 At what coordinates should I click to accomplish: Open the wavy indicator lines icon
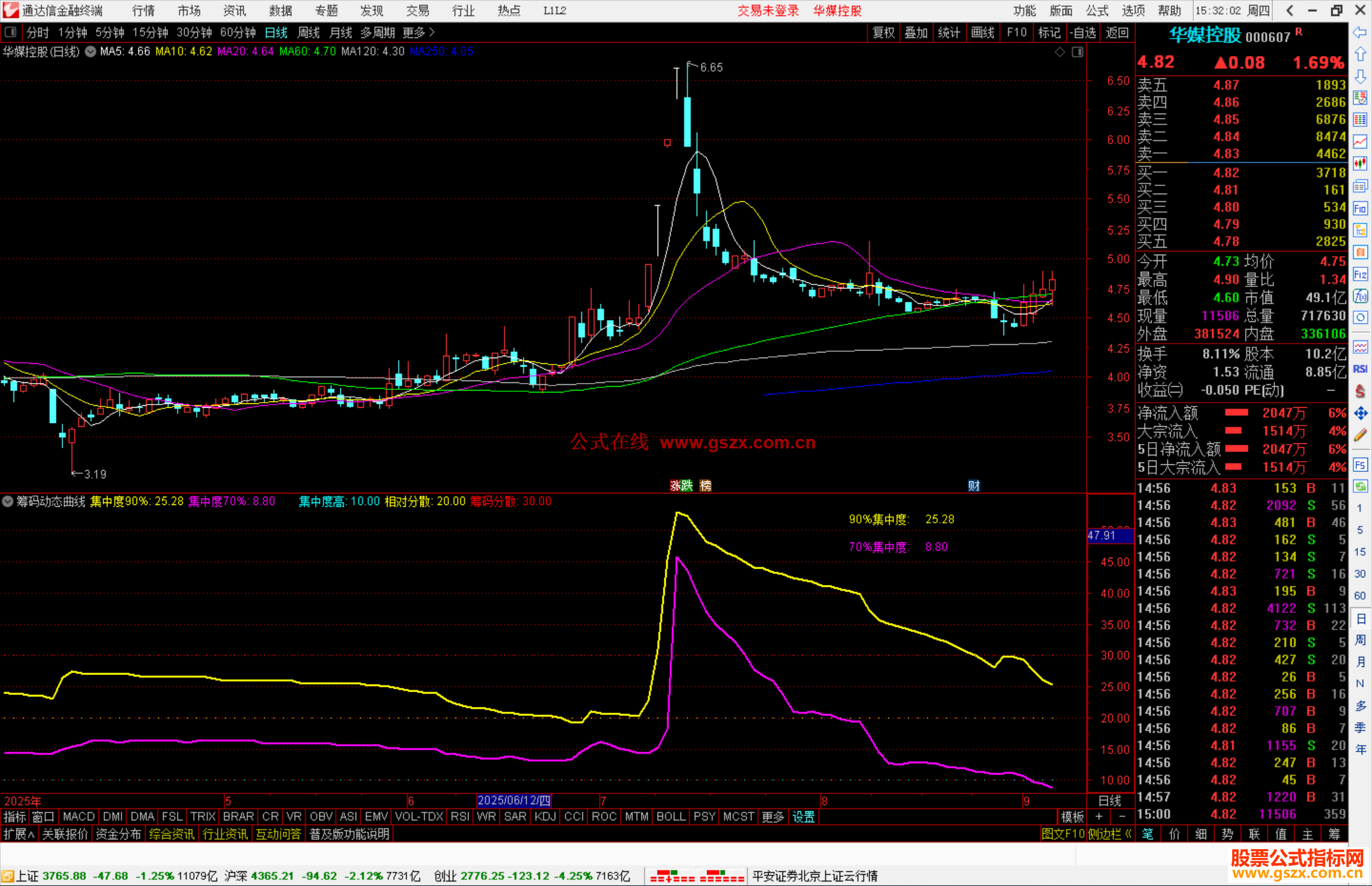pos(1360,347)
